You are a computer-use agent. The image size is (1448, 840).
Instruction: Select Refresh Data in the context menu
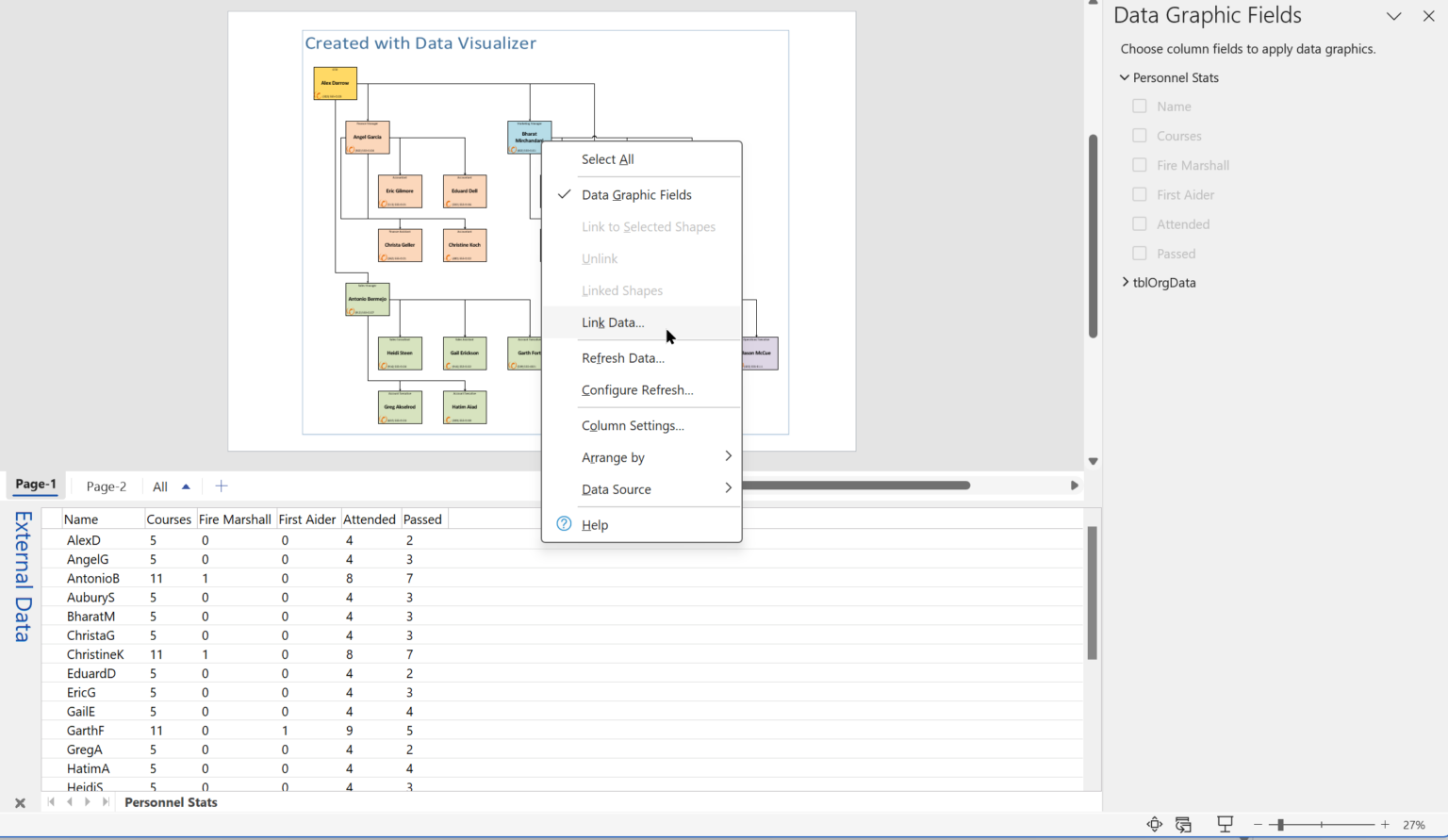(x=623, y=358)
